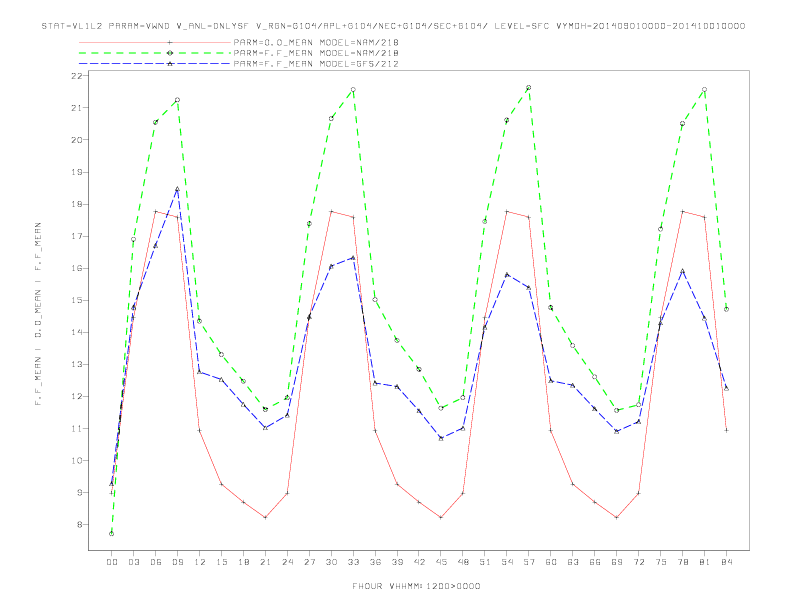Click x-axis forecast hour label 54

click(507, 562)
